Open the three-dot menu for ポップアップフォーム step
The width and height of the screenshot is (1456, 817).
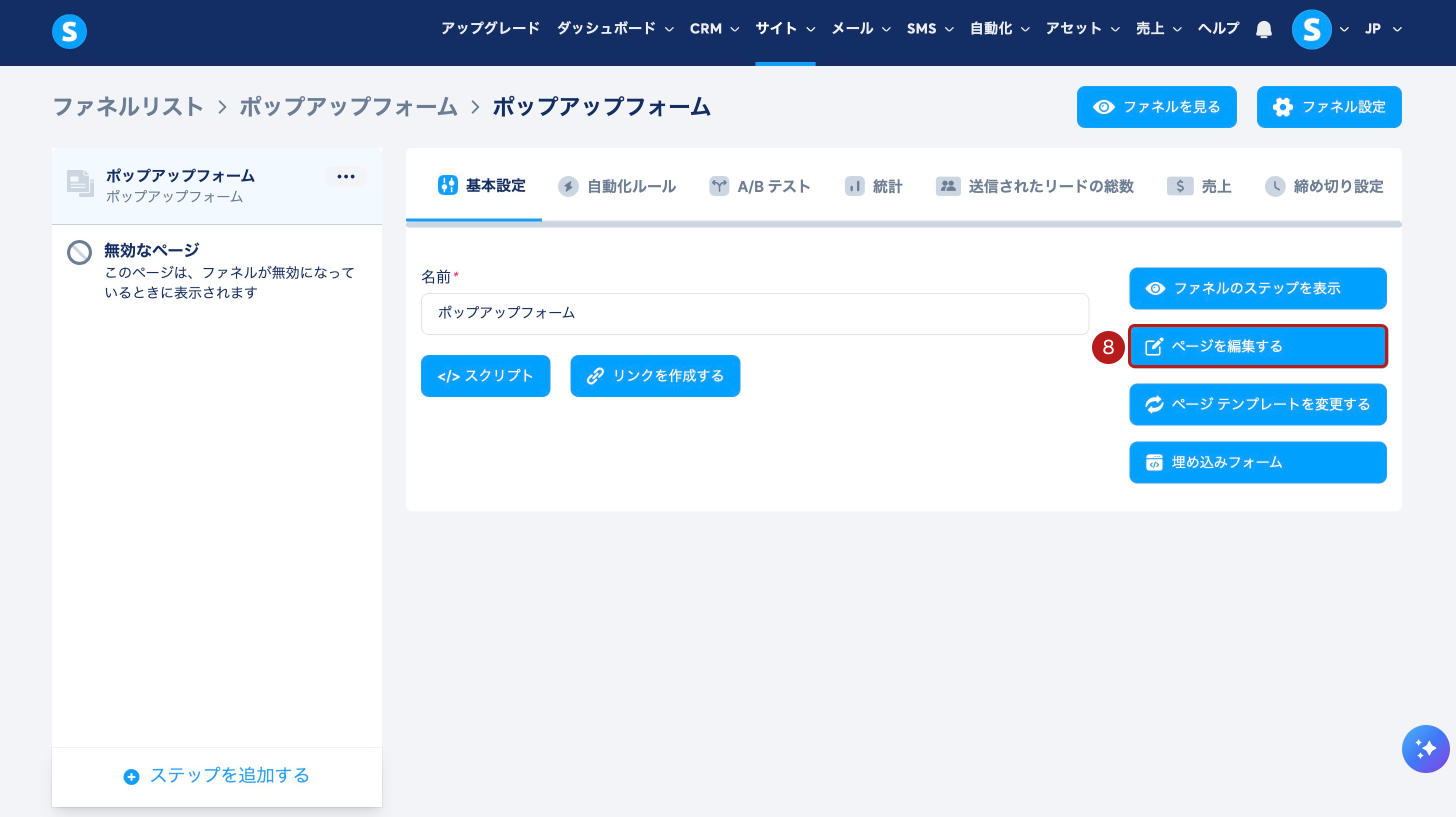pos(346,176)
